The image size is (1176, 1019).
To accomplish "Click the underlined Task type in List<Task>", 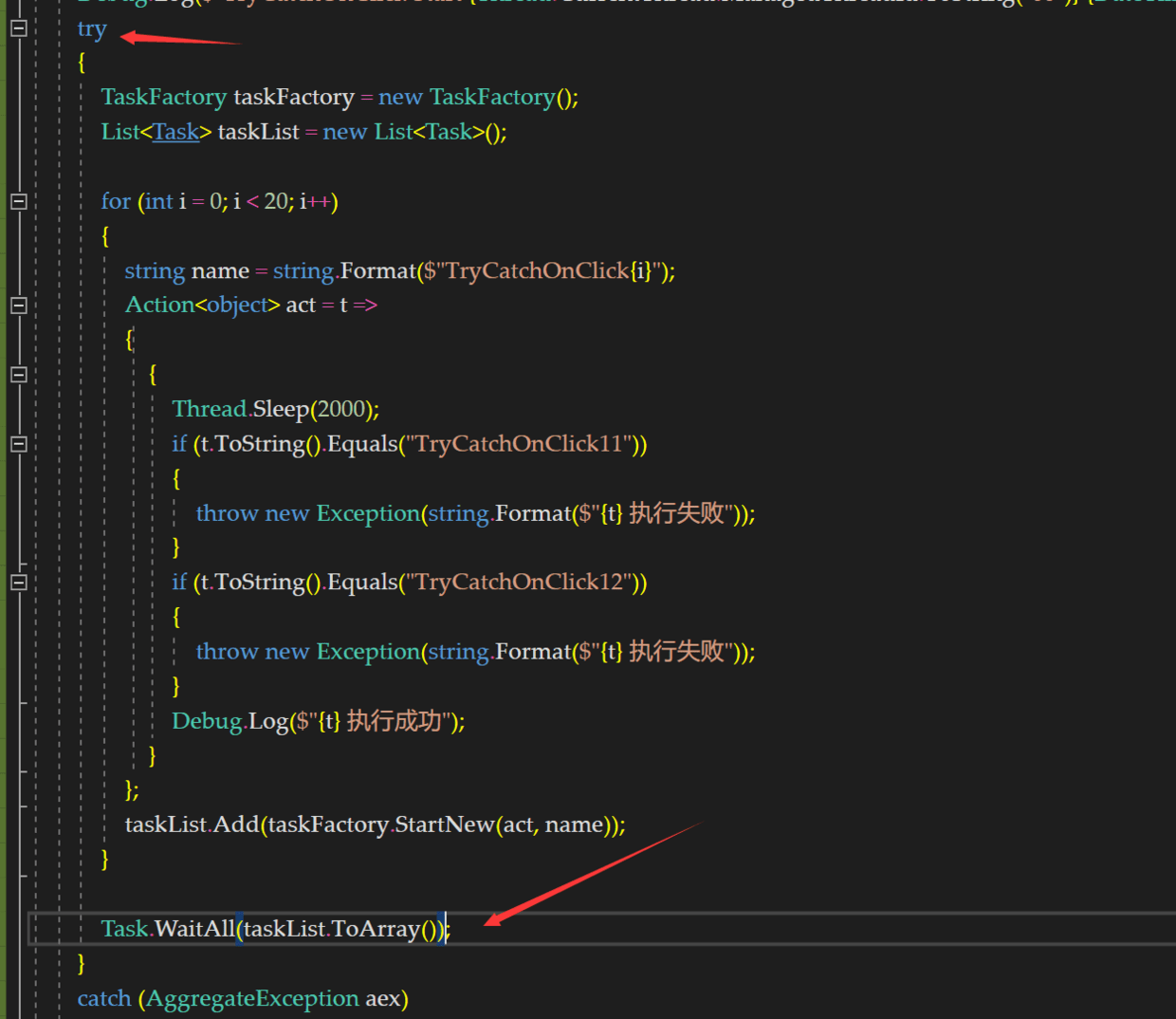I will pyautogui.click(x=175, y=132).
